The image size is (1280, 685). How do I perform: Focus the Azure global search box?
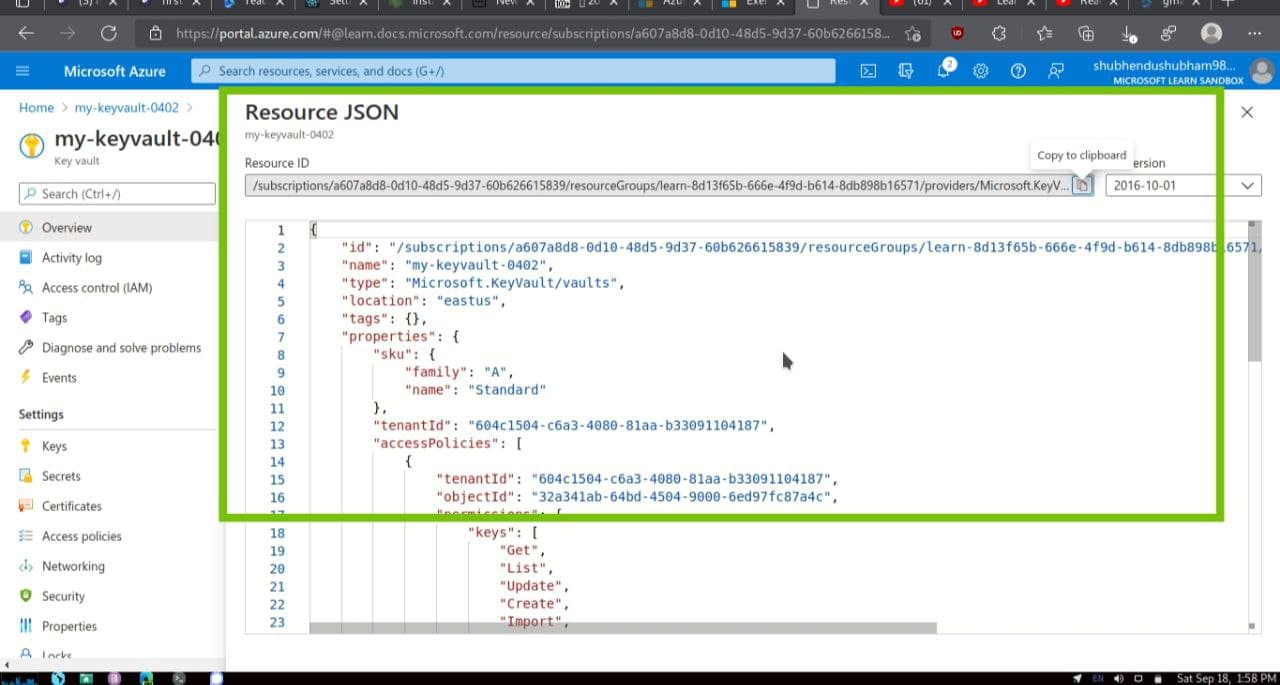[x=513, y=71]
